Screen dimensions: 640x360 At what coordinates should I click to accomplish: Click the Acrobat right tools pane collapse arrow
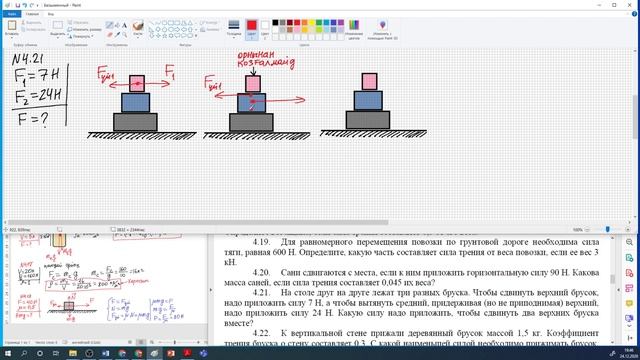pos(619,290)
